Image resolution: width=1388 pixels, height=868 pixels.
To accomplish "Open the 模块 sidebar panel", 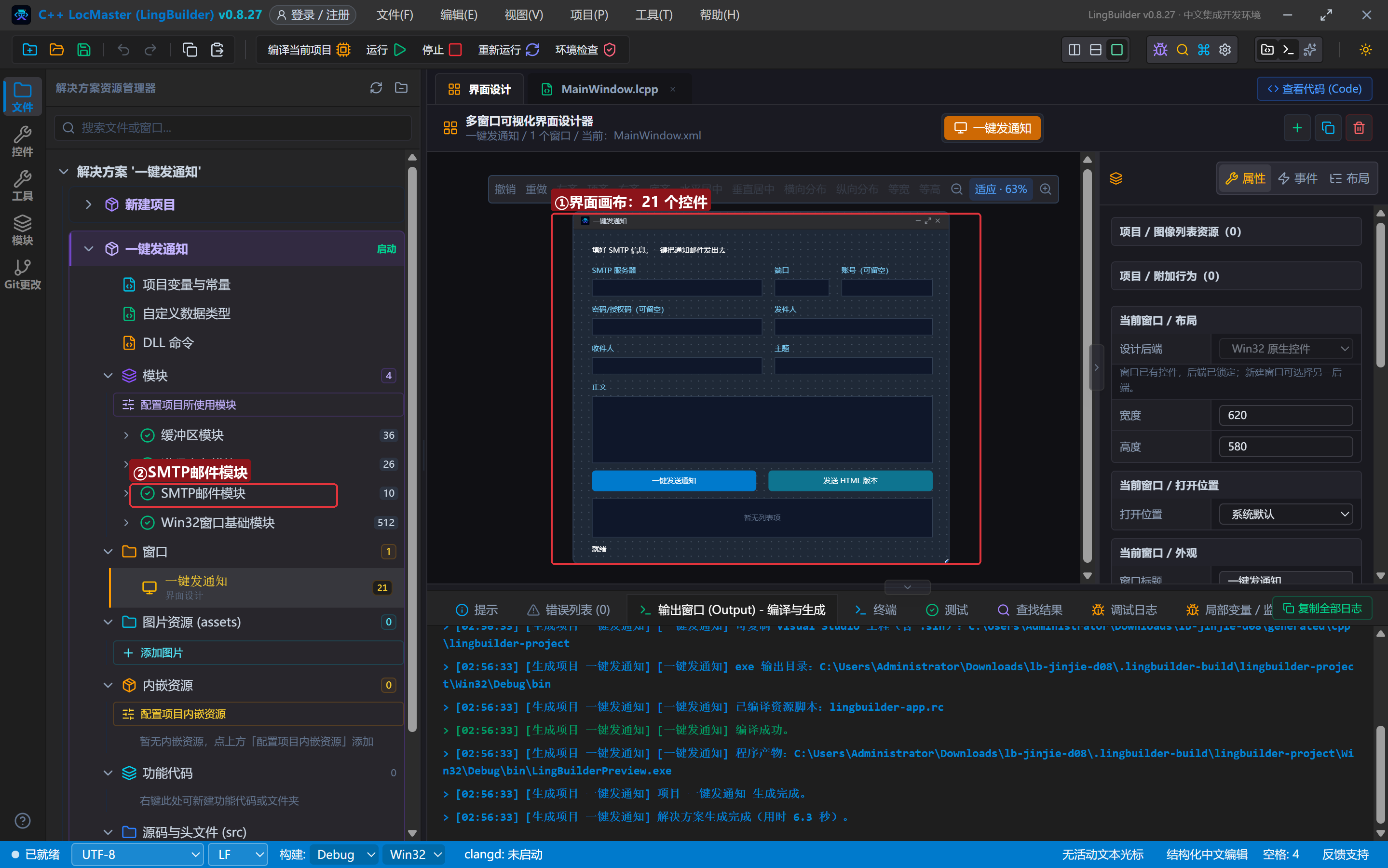I will point(22,230).
